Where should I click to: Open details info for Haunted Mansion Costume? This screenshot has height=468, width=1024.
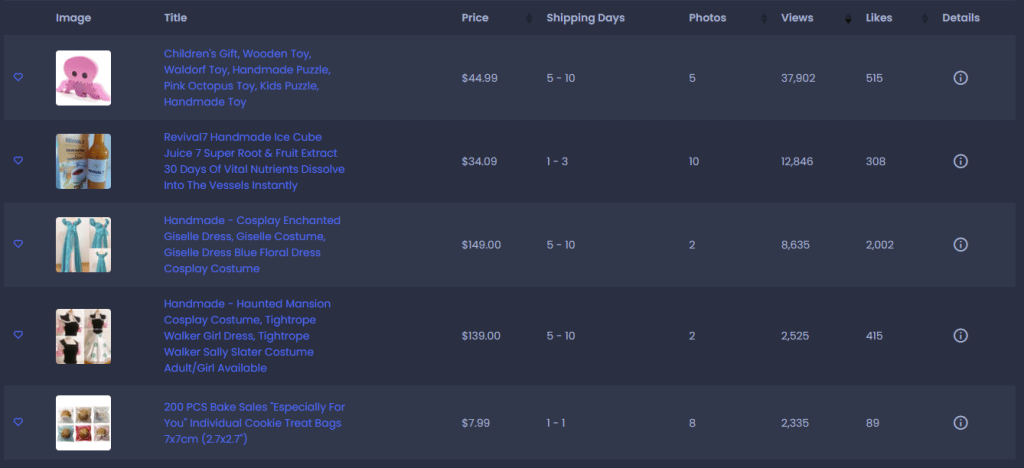(960, 335)
